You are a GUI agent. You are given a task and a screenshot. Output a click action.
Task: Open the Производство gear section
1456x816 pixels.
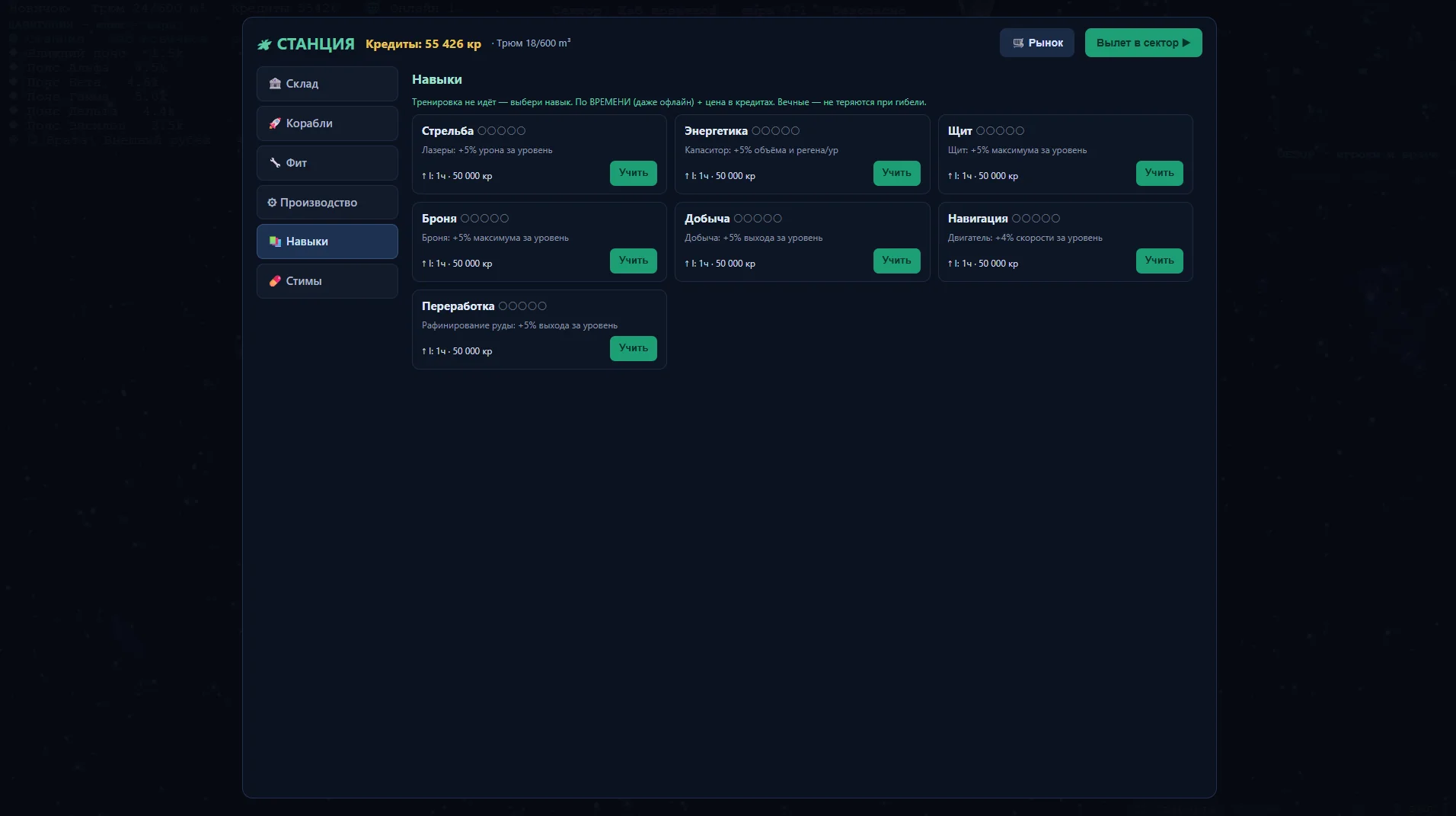coord(327,203)
